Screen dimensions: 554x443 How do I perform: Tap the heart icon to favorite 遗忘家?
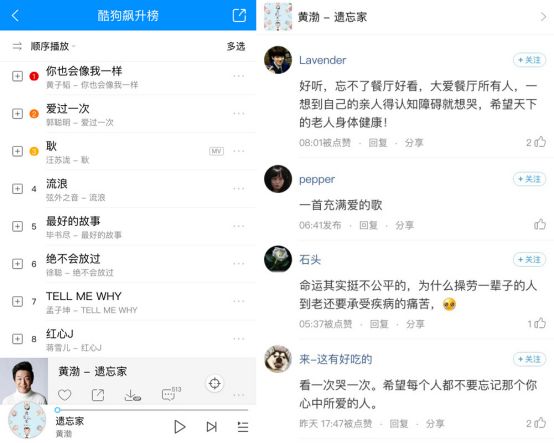tap(65, 395)
